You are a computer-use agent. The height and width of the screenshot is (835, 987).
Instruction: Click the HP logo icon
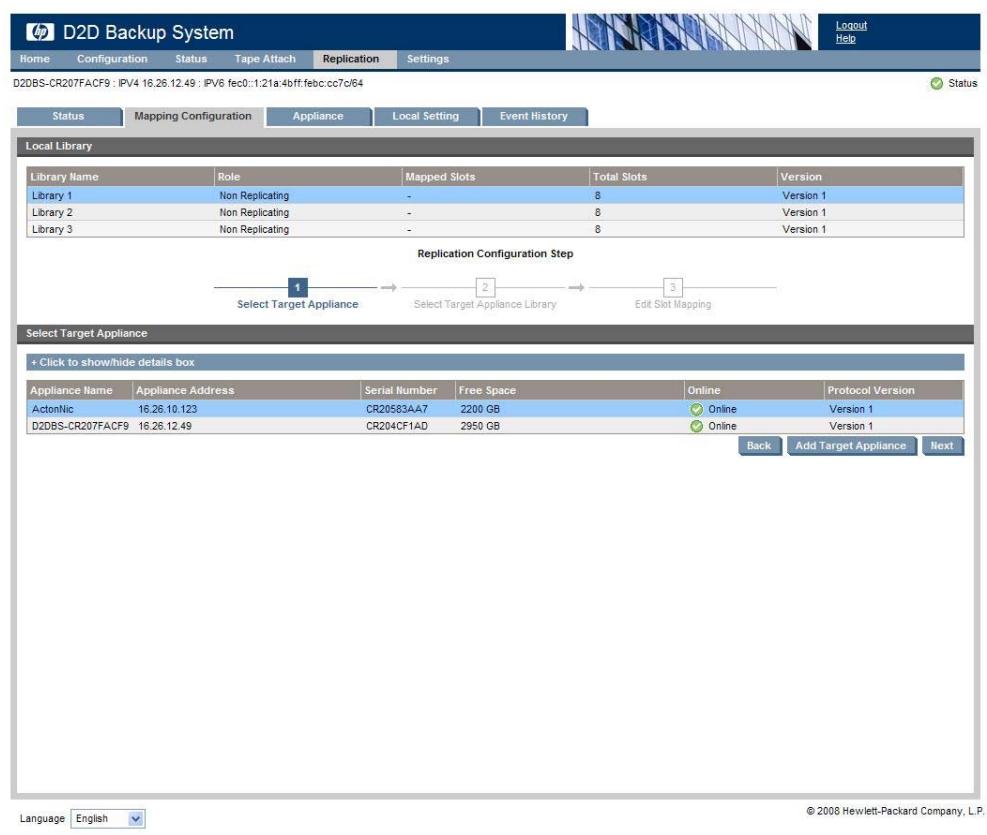click(40, 31)
